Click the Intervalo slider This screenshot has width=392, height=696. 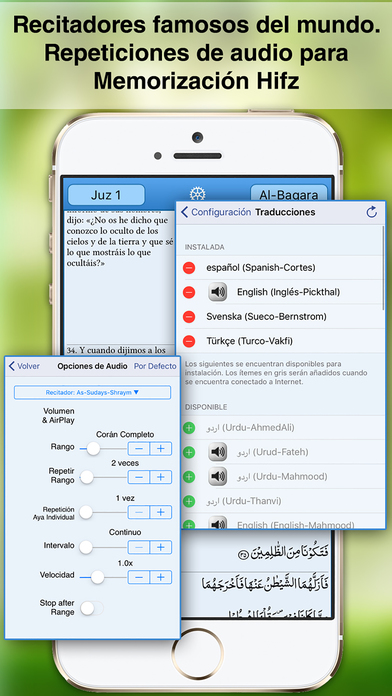103,547
